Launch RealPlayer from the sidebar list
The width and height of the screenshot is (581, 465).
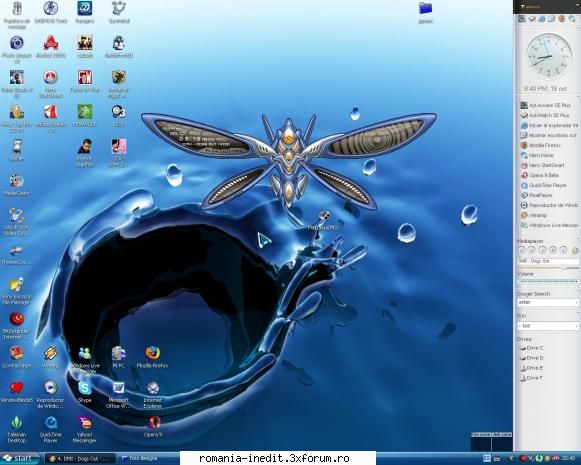(x=537, y=195)
